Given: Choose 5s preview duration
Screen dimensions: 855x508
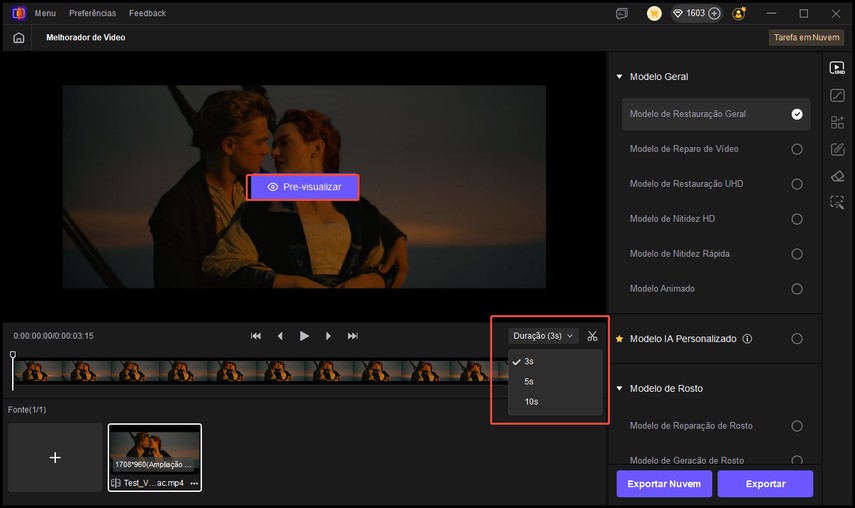Looking at the screenshot, I should click(555, 382).
